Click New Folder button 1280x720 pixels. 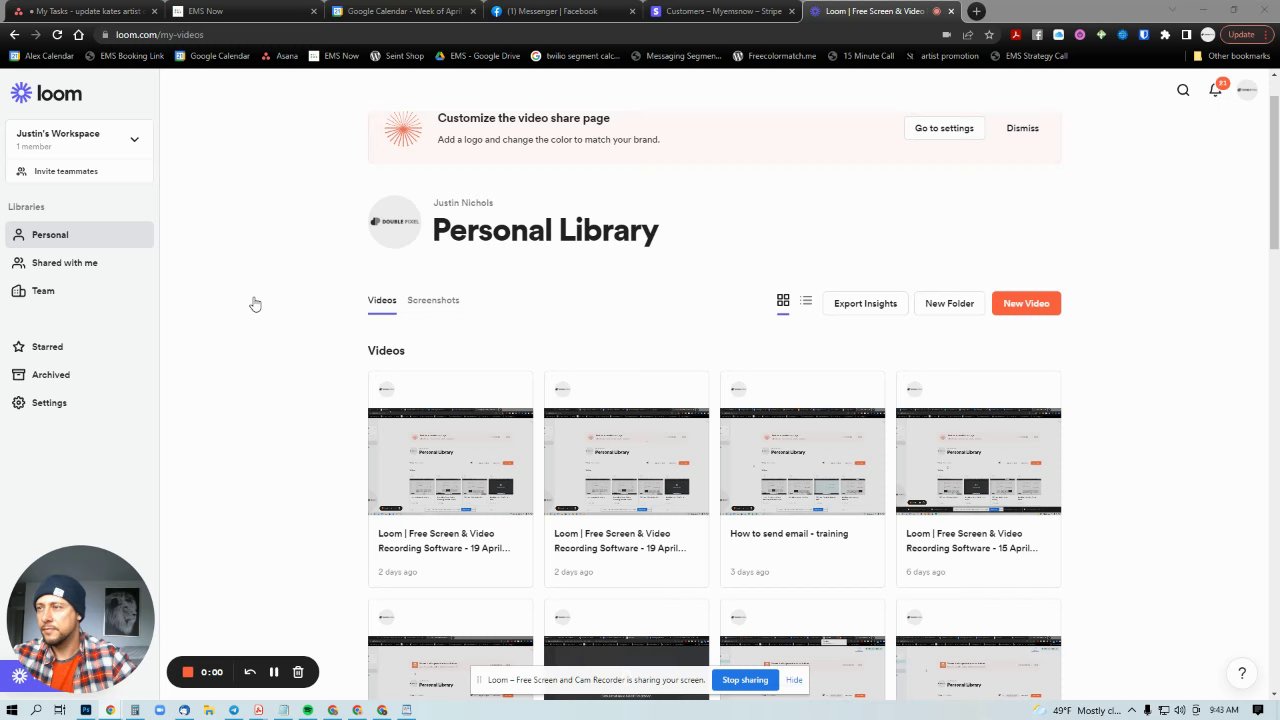point(949,303)
